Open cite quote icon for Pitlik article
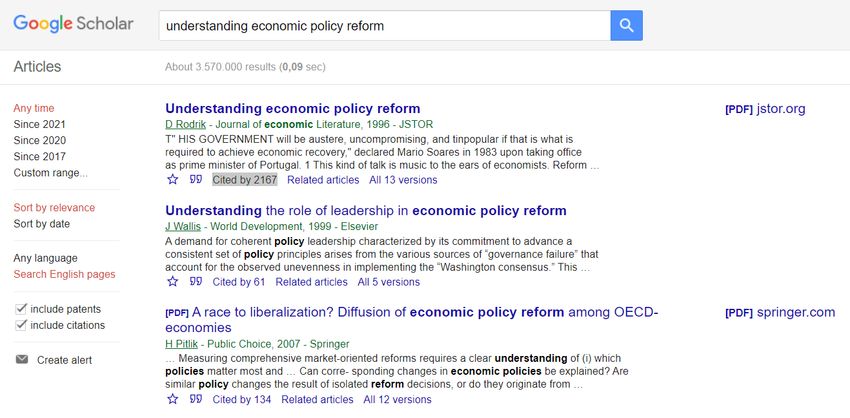Viewport: 850px width, 418px height. [x=196, y=398]
